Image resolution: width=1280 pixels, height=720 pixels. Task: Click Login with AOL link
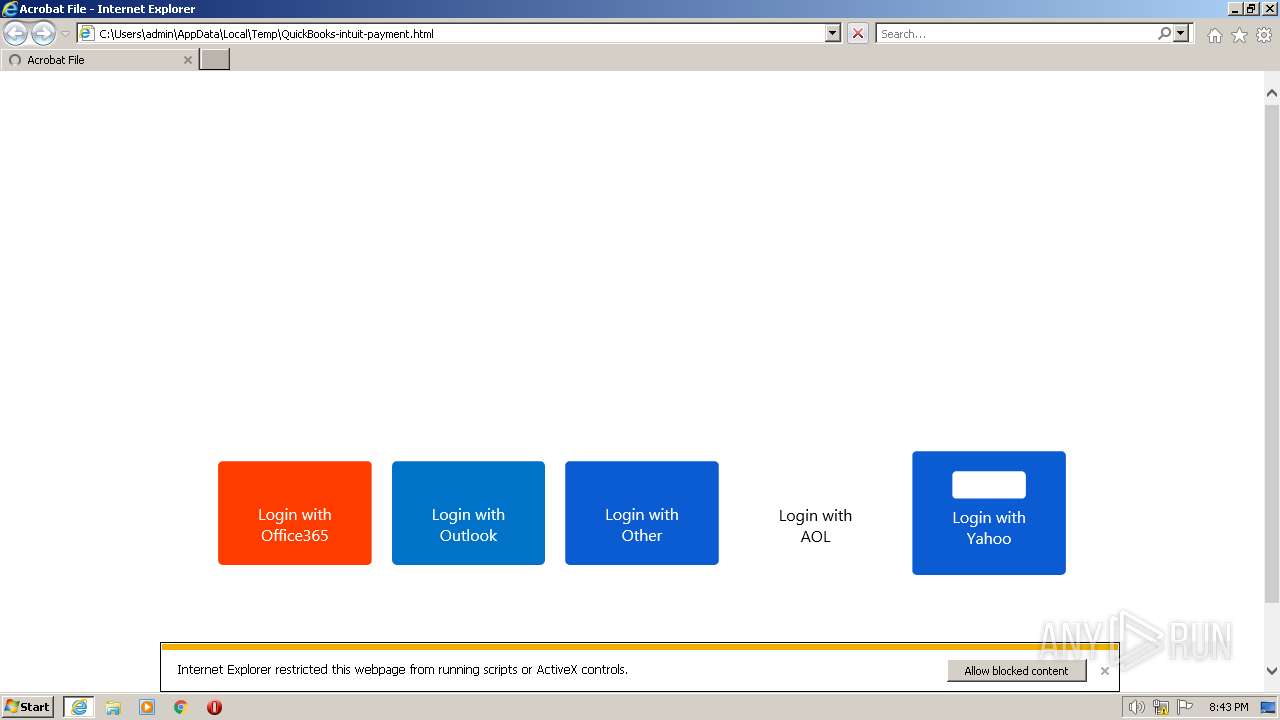815,526
